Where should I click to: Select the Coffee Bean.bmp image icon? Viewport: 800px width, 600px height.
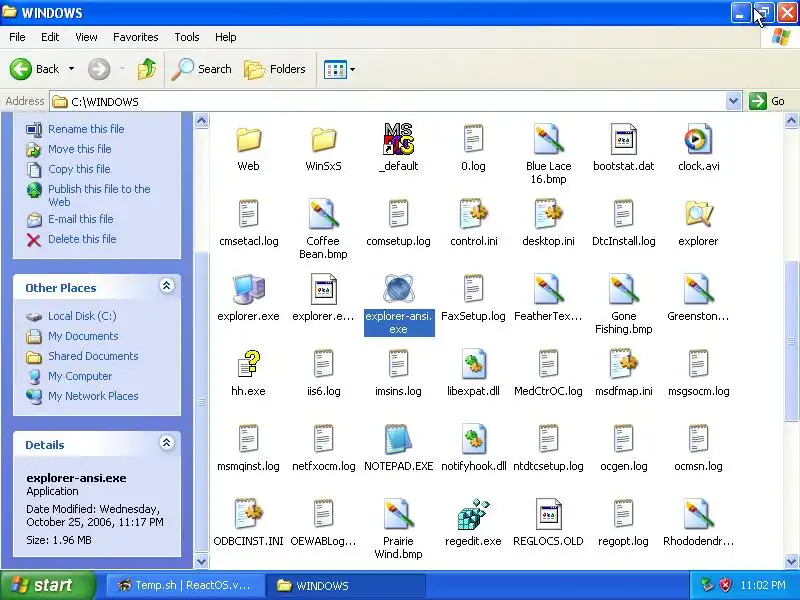point(323,214)
